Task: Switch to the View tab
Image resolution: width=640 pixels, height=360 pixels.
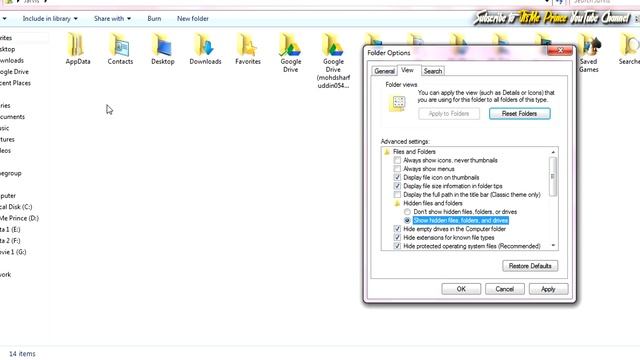Action: pos(407,70)
